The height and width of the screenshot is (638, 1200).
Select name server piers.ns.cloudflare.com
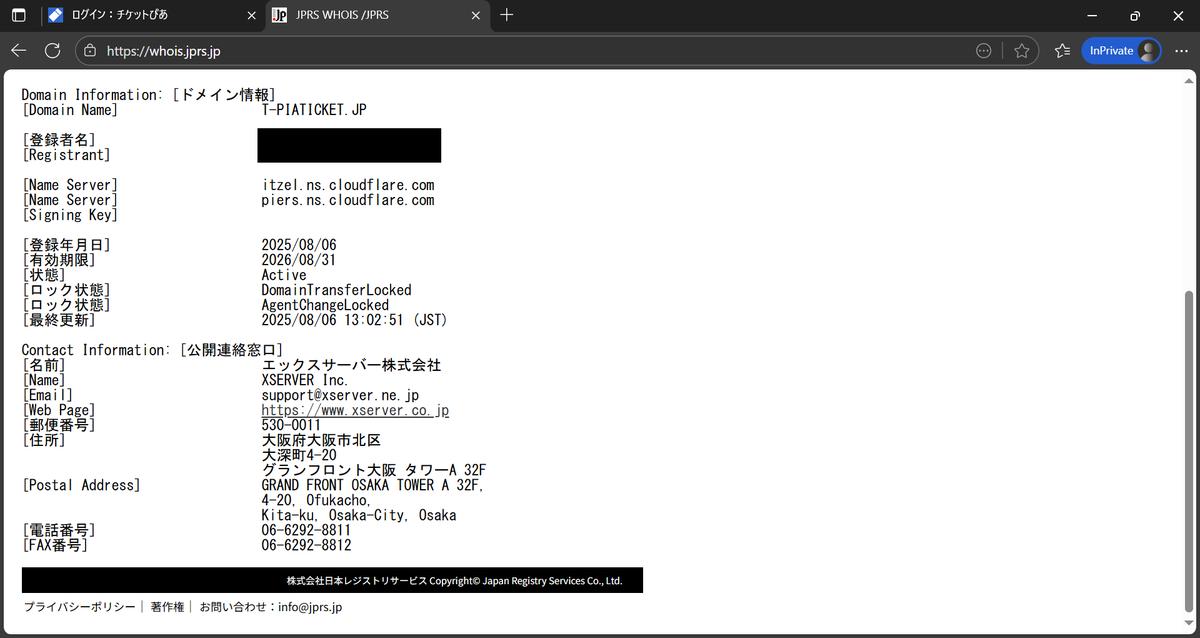(x=348, y=200)
